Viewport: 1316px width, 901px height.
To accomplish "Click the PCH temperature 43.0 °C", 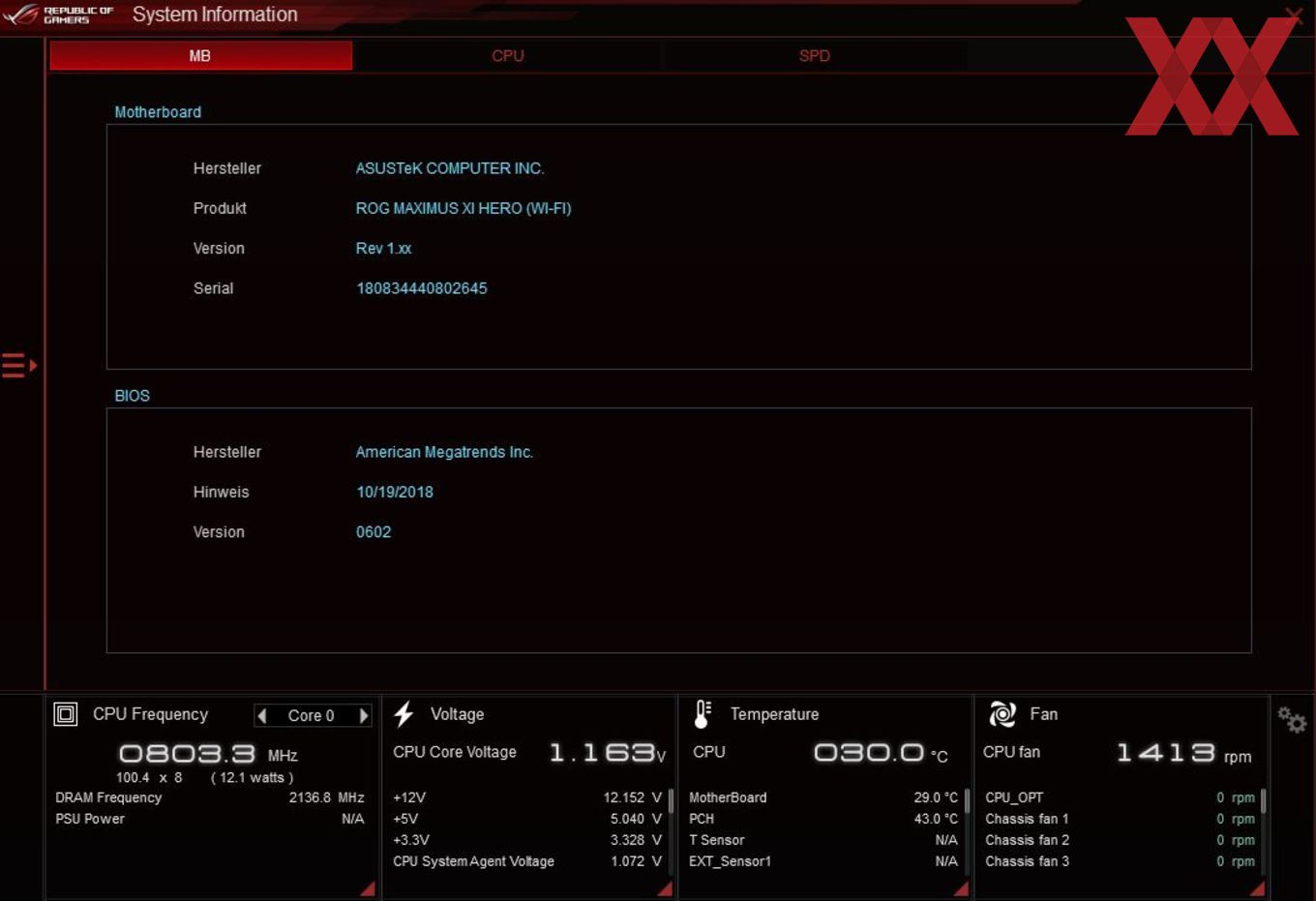I will pyautogui.click(x=936, y=819).
